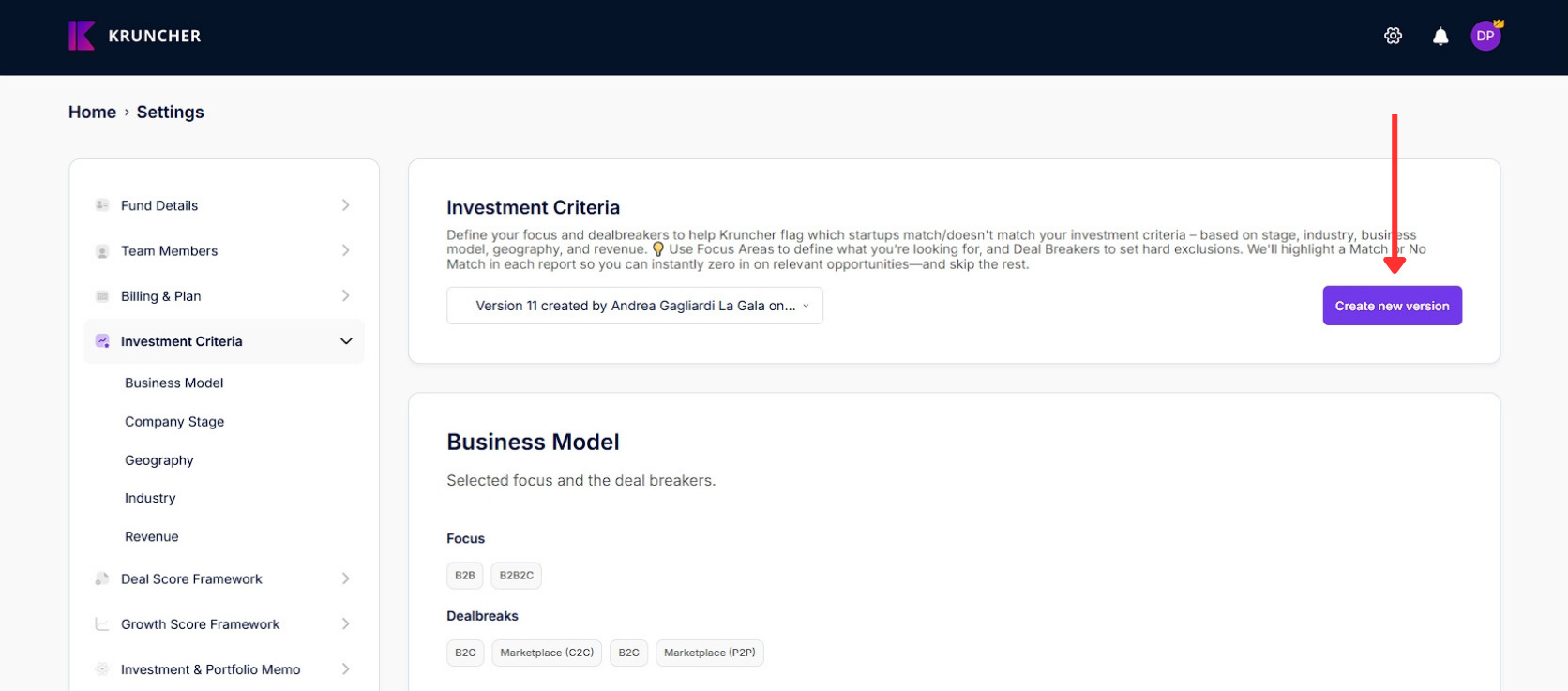Click the B2B2C focus tag
The height and width of the screenshot is (691, 1568).
click(x=517, y=576)
